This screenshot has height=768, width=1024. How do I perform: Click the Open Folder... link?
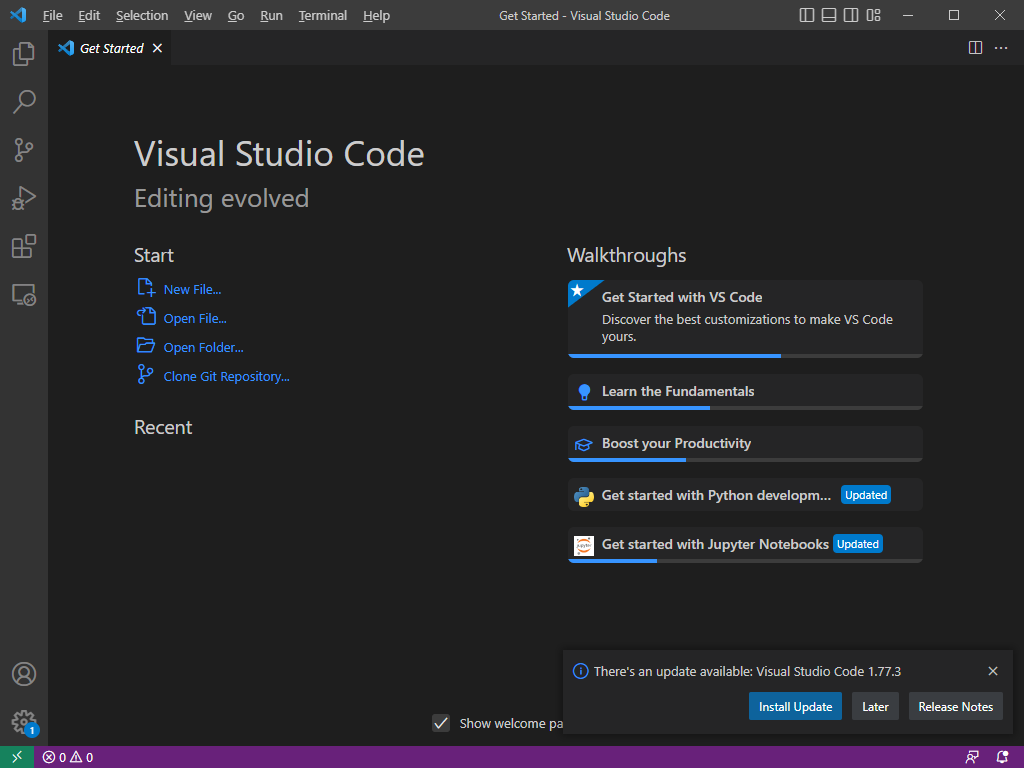point(203,347)
